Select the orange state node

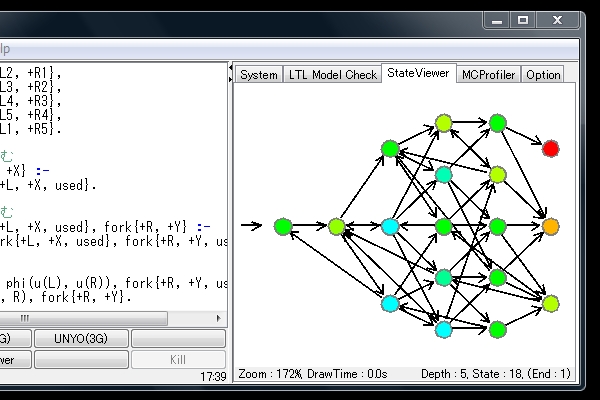coord(550,227)
